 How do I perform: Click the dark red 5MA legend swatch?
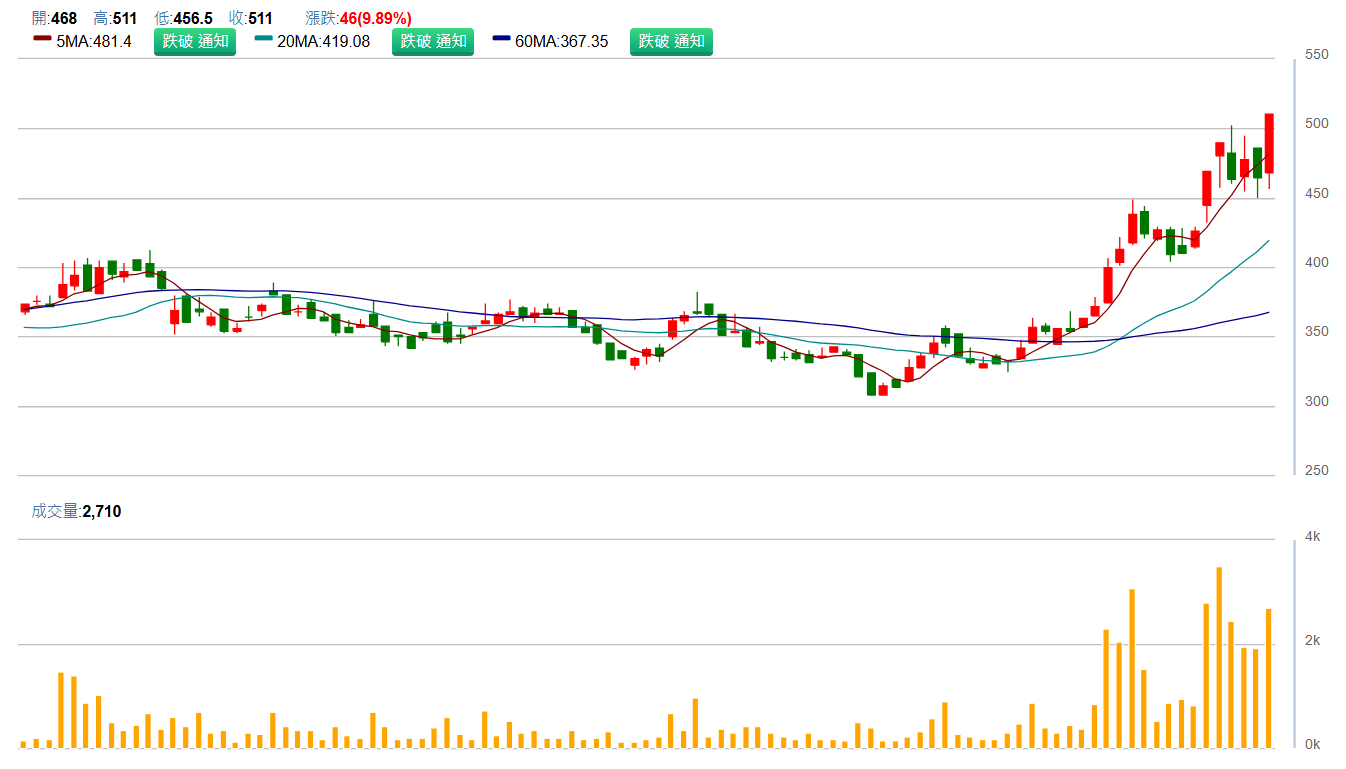(42, 41)
